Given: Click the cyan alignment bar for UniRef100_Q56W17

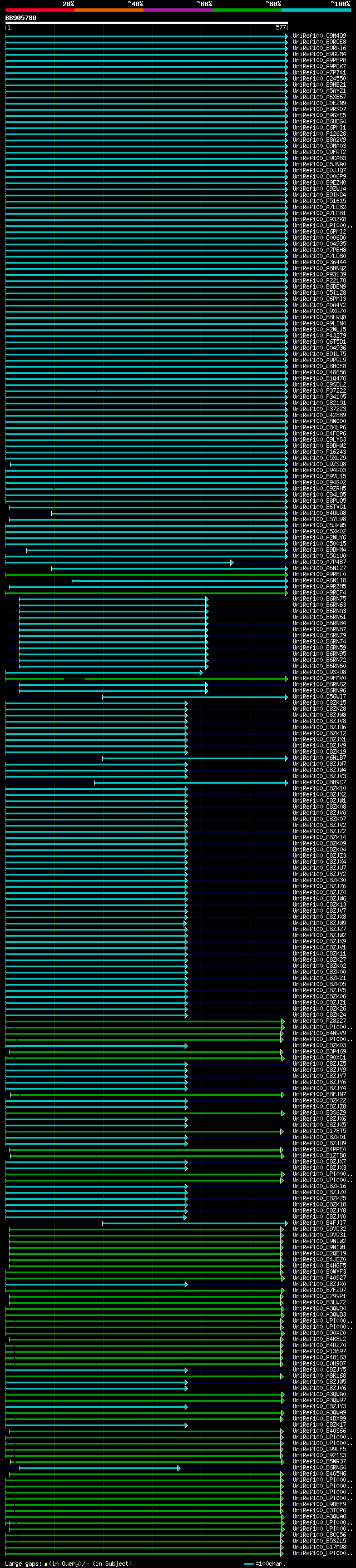Looking at the screenshot, I should click(195, 697).
